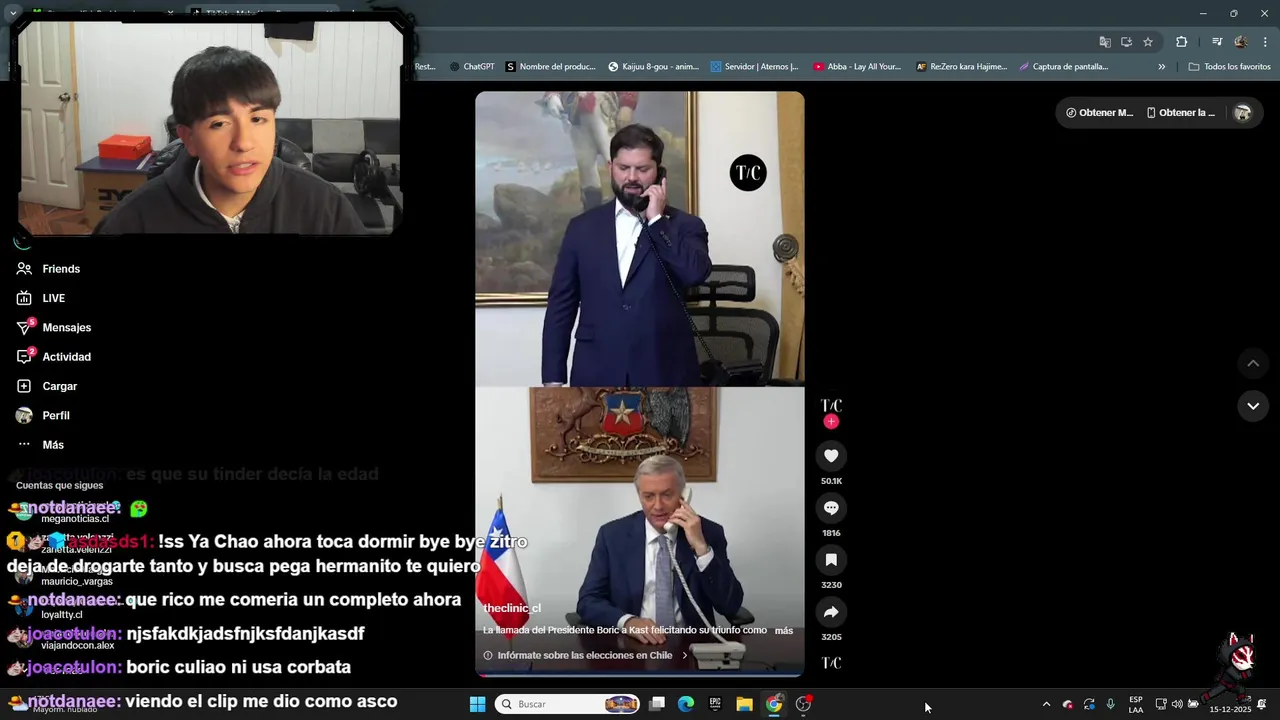The height and width of the screenshot is (720, 1280).
Task: Open the 'Kaijuu 8-gou - anim...' bookmark
Action: pos(654,67)
